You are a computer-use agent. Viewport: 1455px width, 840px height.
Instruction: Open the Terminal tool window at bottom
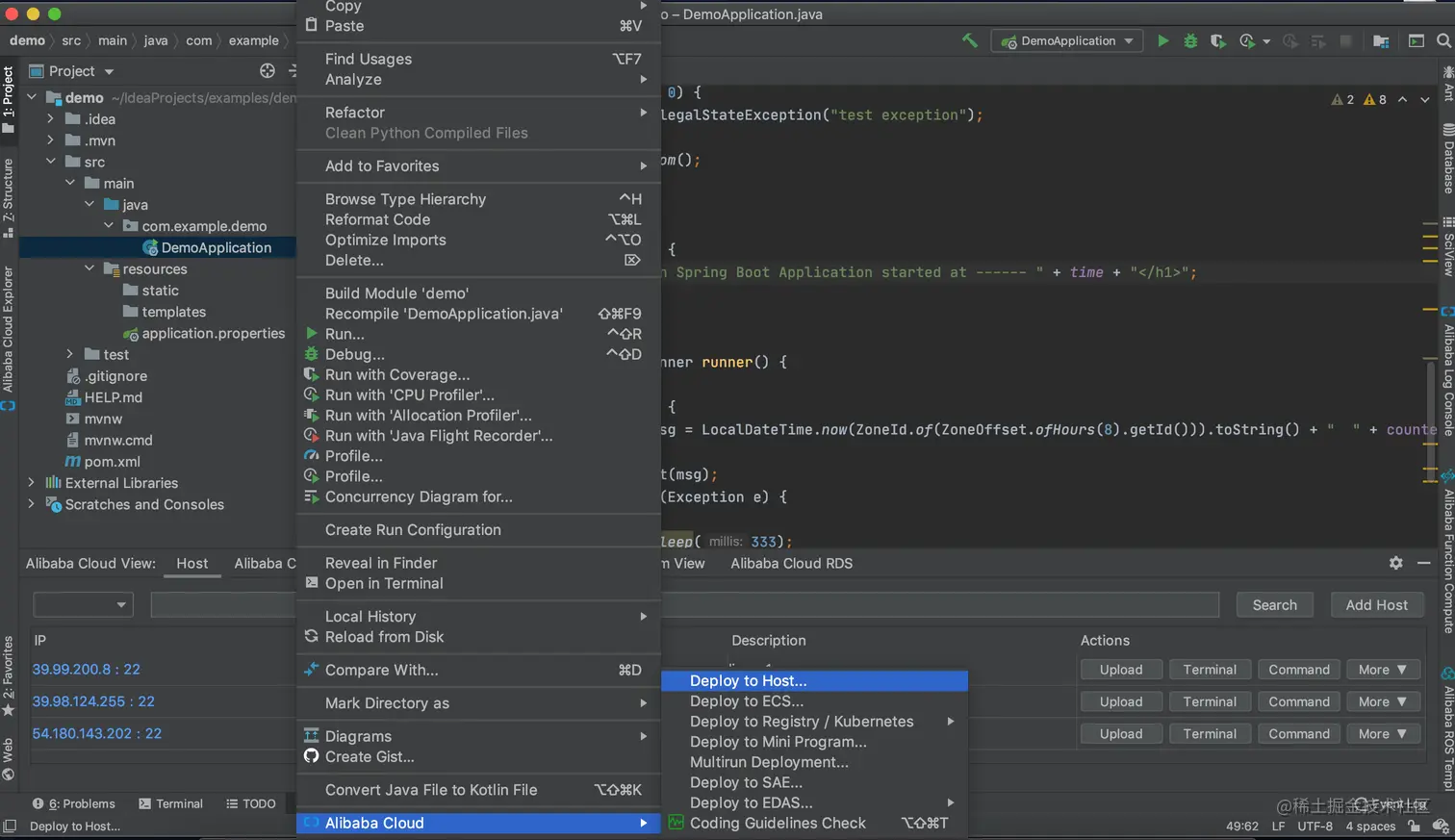(x=170, y=803)
